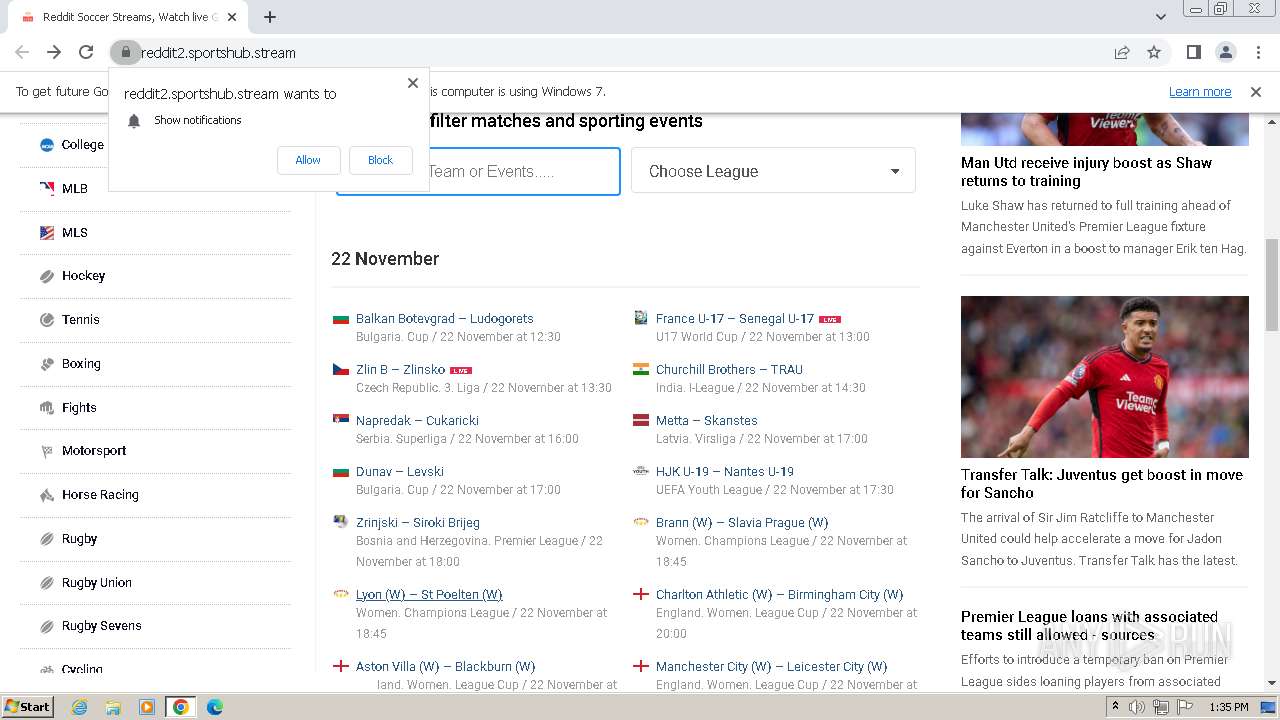This screenshot has height=720, width=1280.
Task: Open Premier League loans article headline
Action: [x=1089, y=626]
